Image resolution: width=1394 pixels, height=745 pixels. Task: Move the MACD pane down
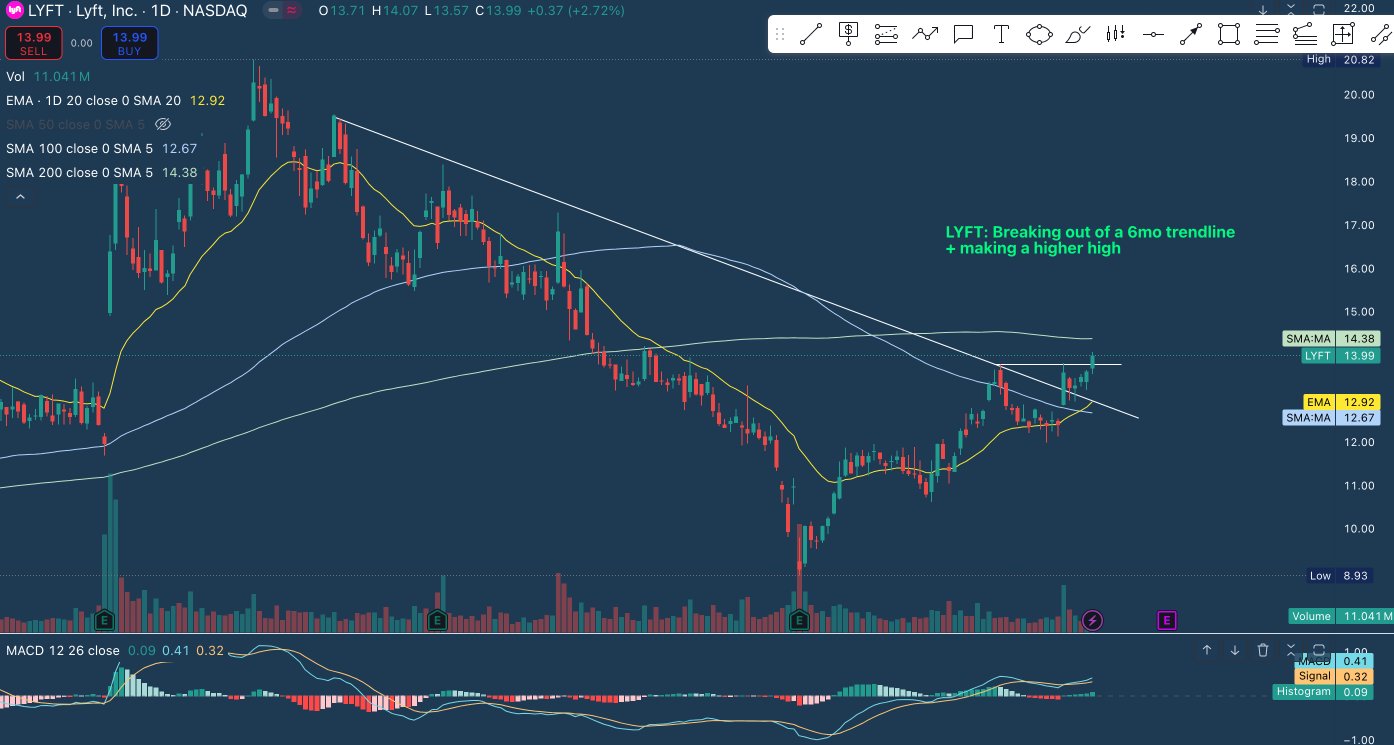[1235, 650]
